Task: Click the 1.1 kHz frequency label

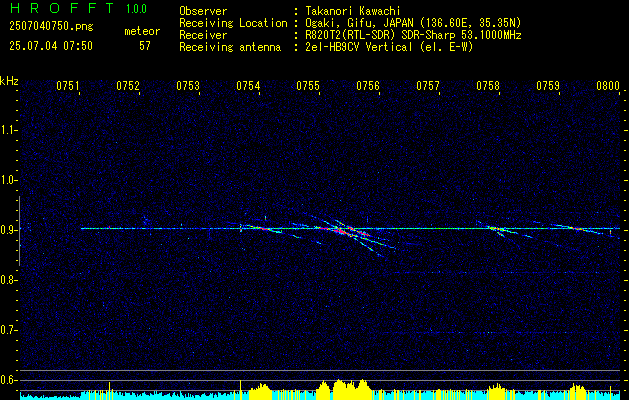Action: tap(8, 130)
